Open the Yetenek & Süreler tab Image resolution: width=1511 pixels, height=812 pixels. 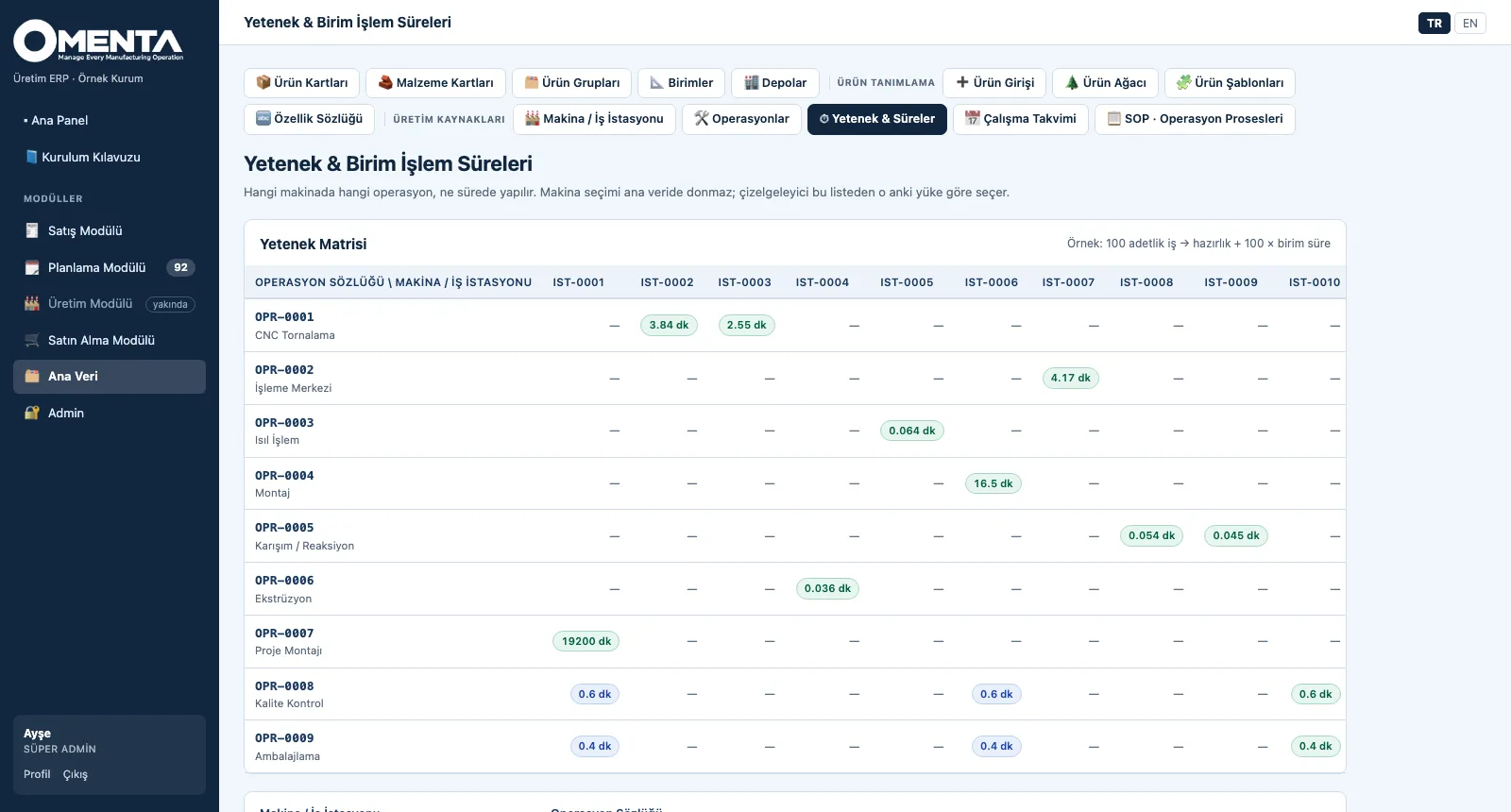coord(877,120)
